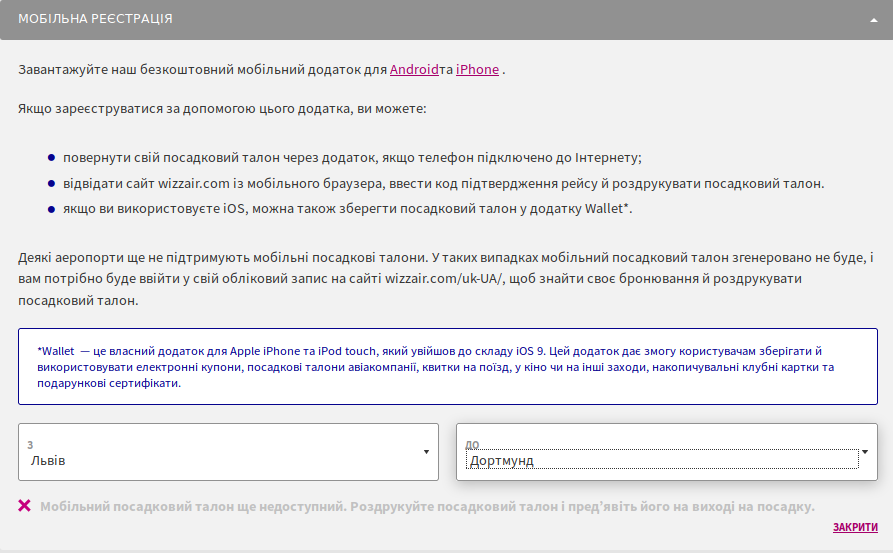Click the bullet dot beside 'відвідати сайт wizzair.com'
Image resolution: width=893 pixels, height=553 pixels.
tap(51, 184)
